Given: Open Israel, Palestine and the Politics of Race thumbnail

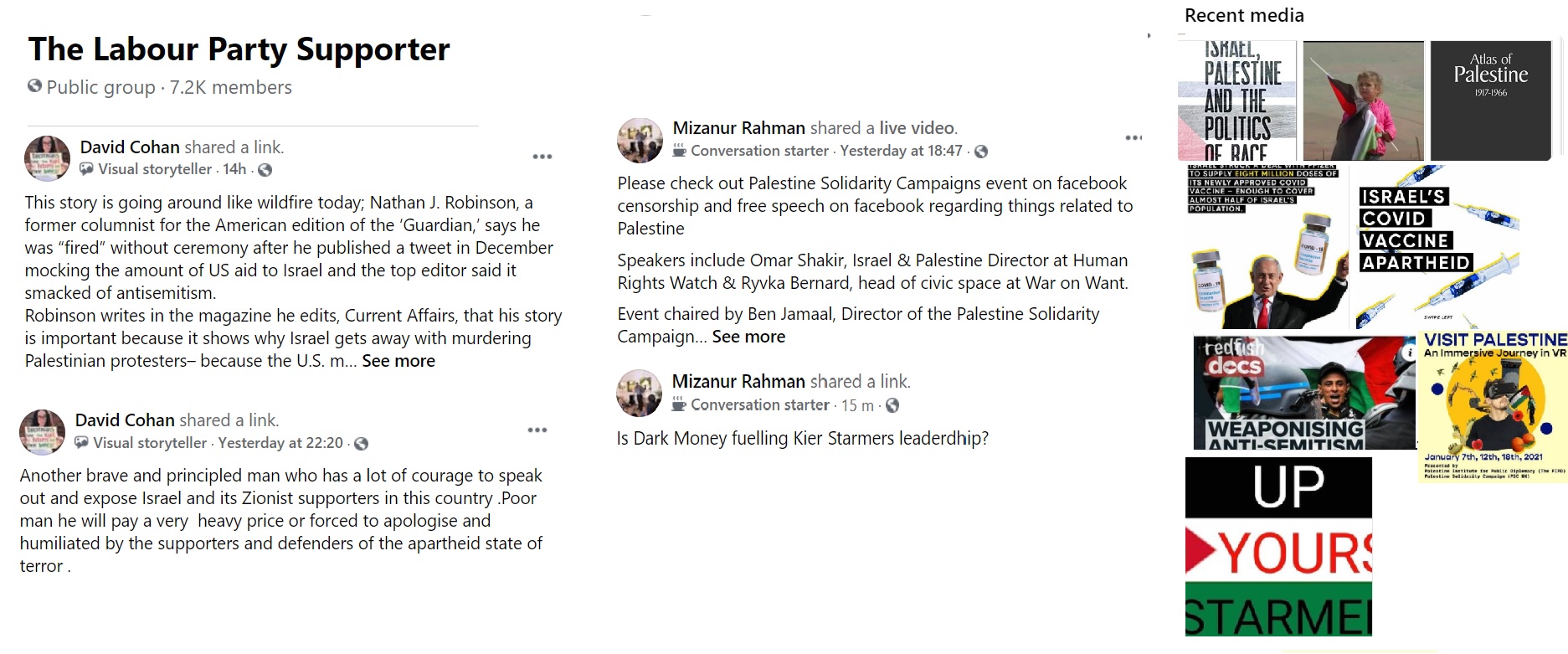Looking at the screenshot, I should (x=1237, y=100).
